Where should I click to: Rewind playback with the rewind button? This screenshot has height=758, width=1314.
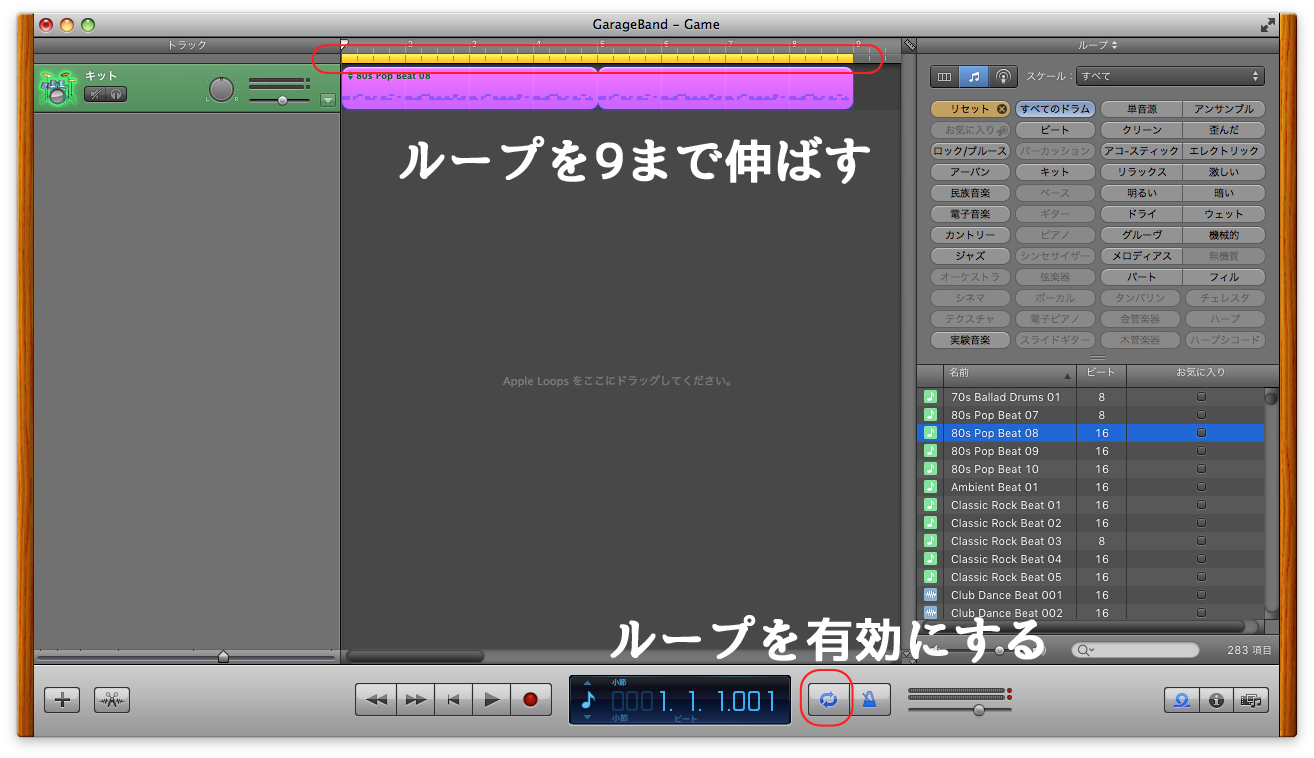[x=377, y=700]
